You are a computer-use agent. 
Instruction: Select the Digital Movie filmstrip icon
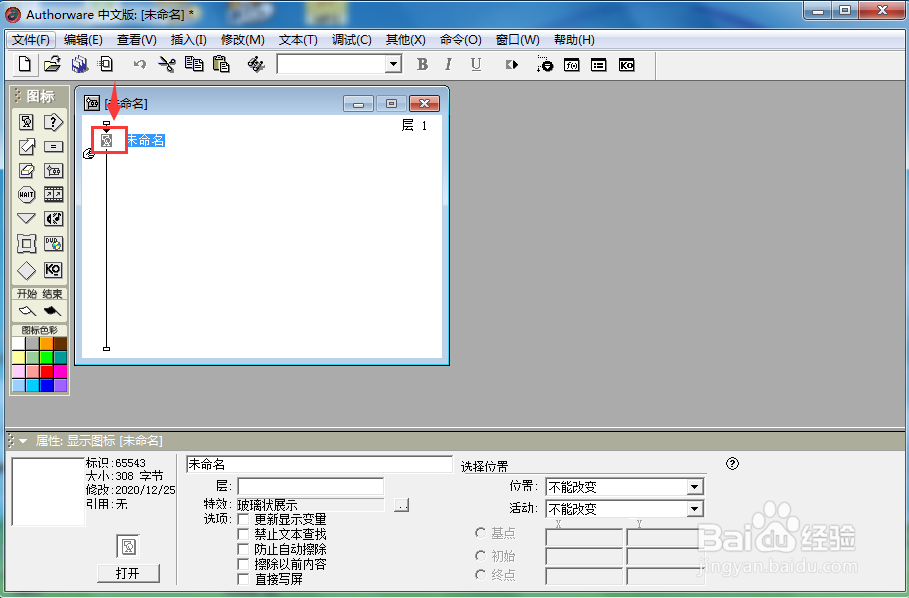(53, 194)
